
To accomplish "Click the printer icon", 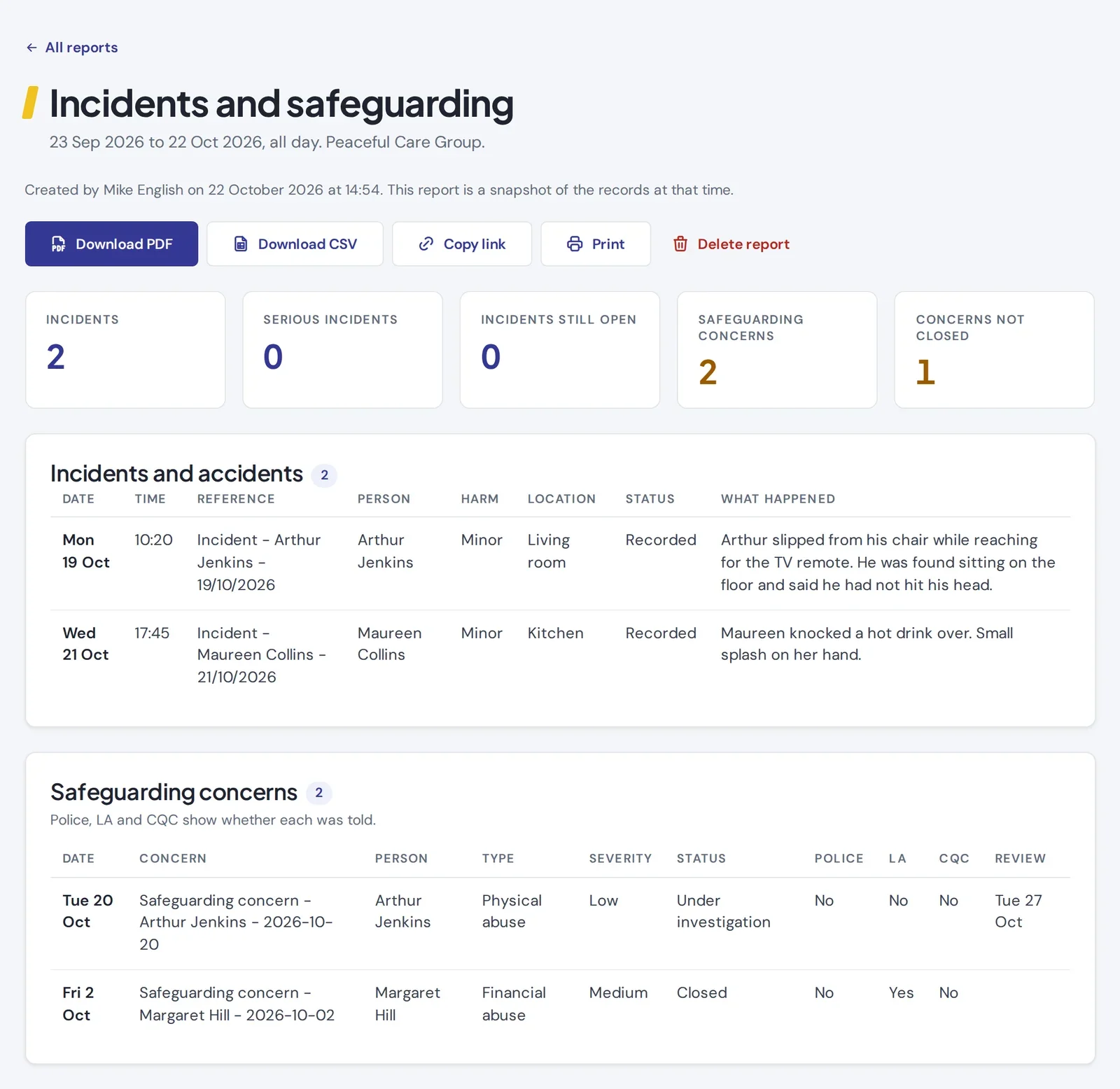I will tap(575, 244).
